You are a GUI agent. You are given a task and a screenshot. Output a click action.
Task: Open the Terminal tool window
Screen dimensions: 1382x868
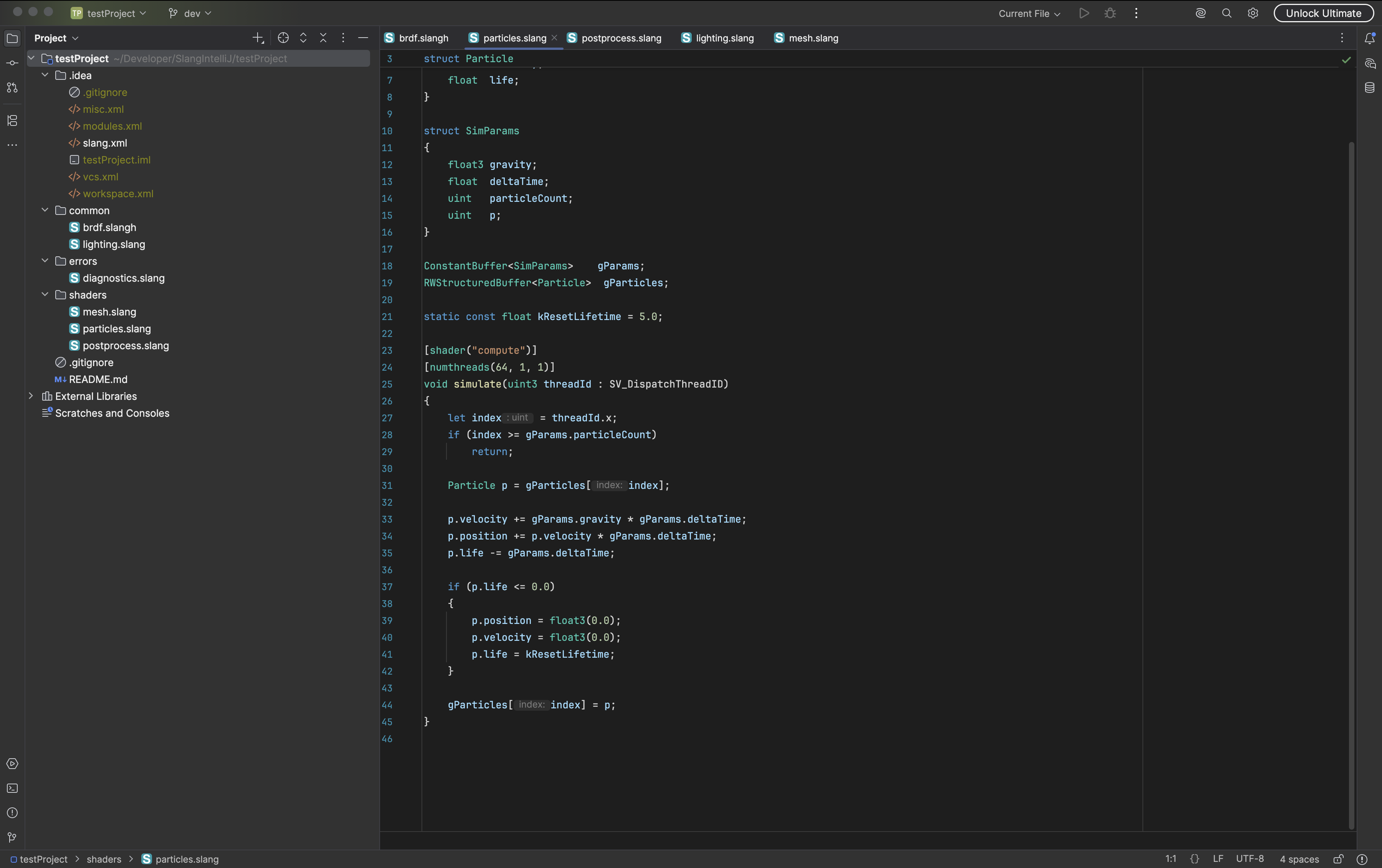coord(12,788)
